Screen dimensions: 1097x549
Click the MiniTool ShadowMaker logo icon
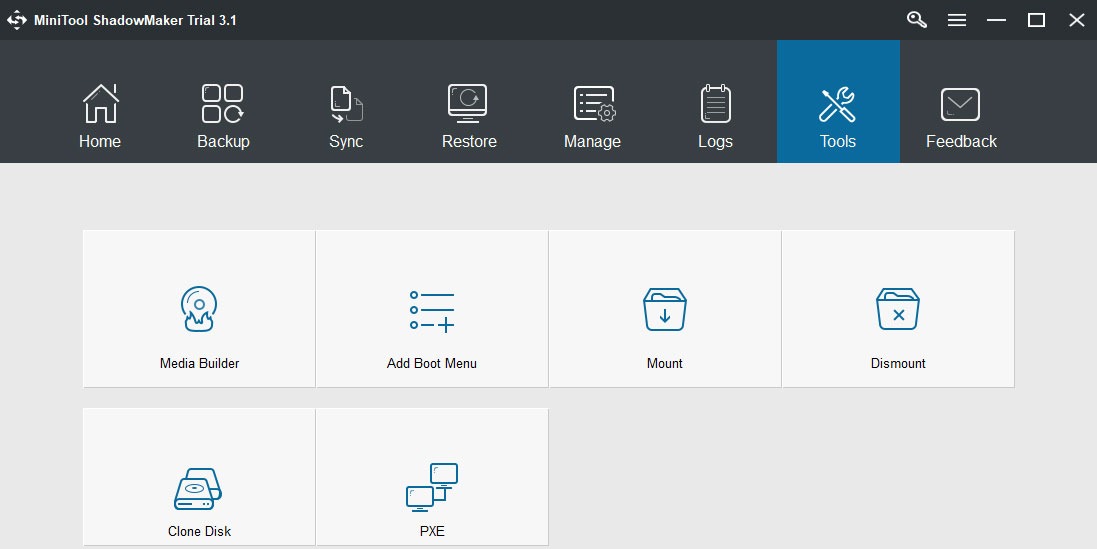coord(17,20)
